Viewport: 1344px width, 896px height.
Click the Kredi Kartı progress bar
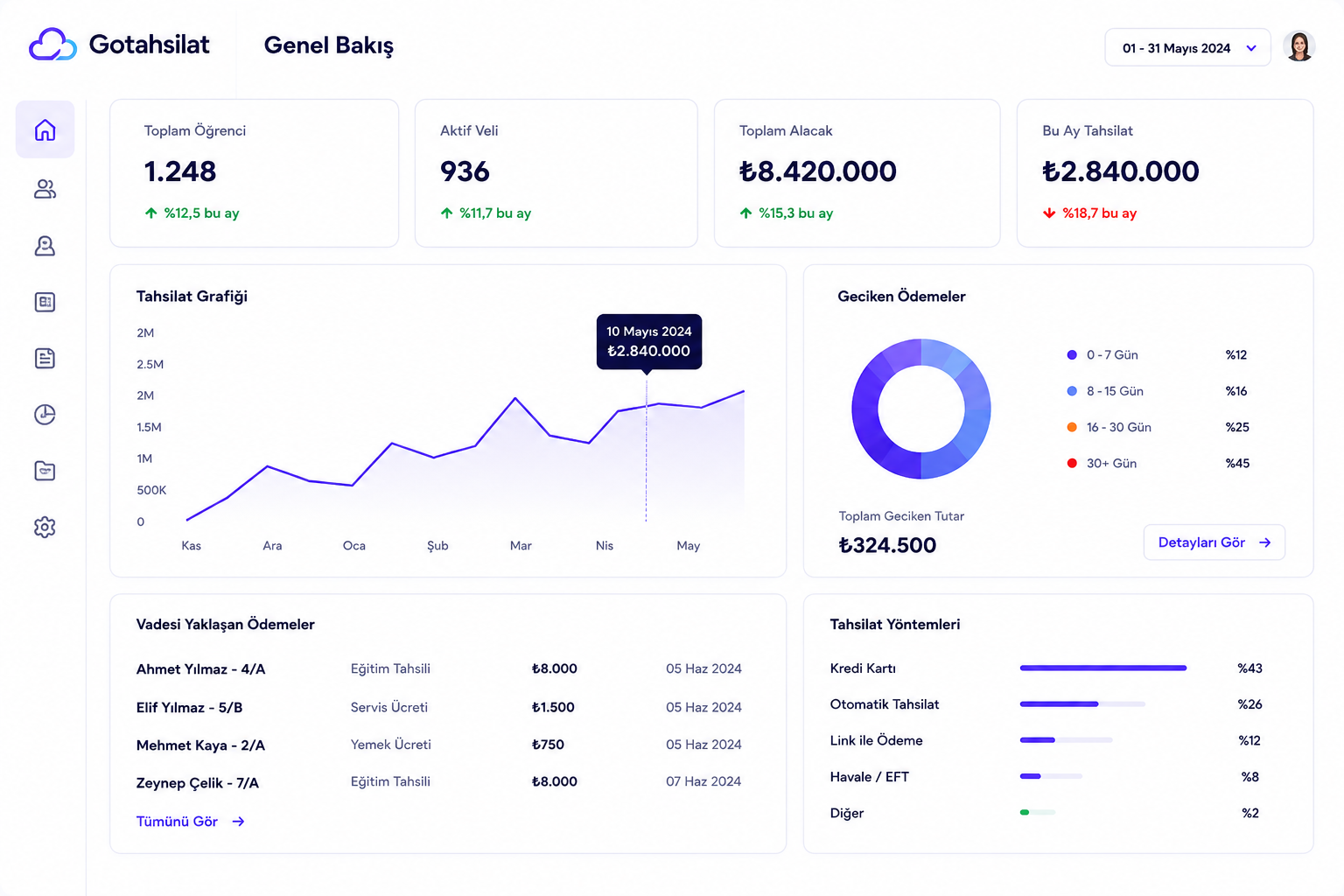point(1102,668)
